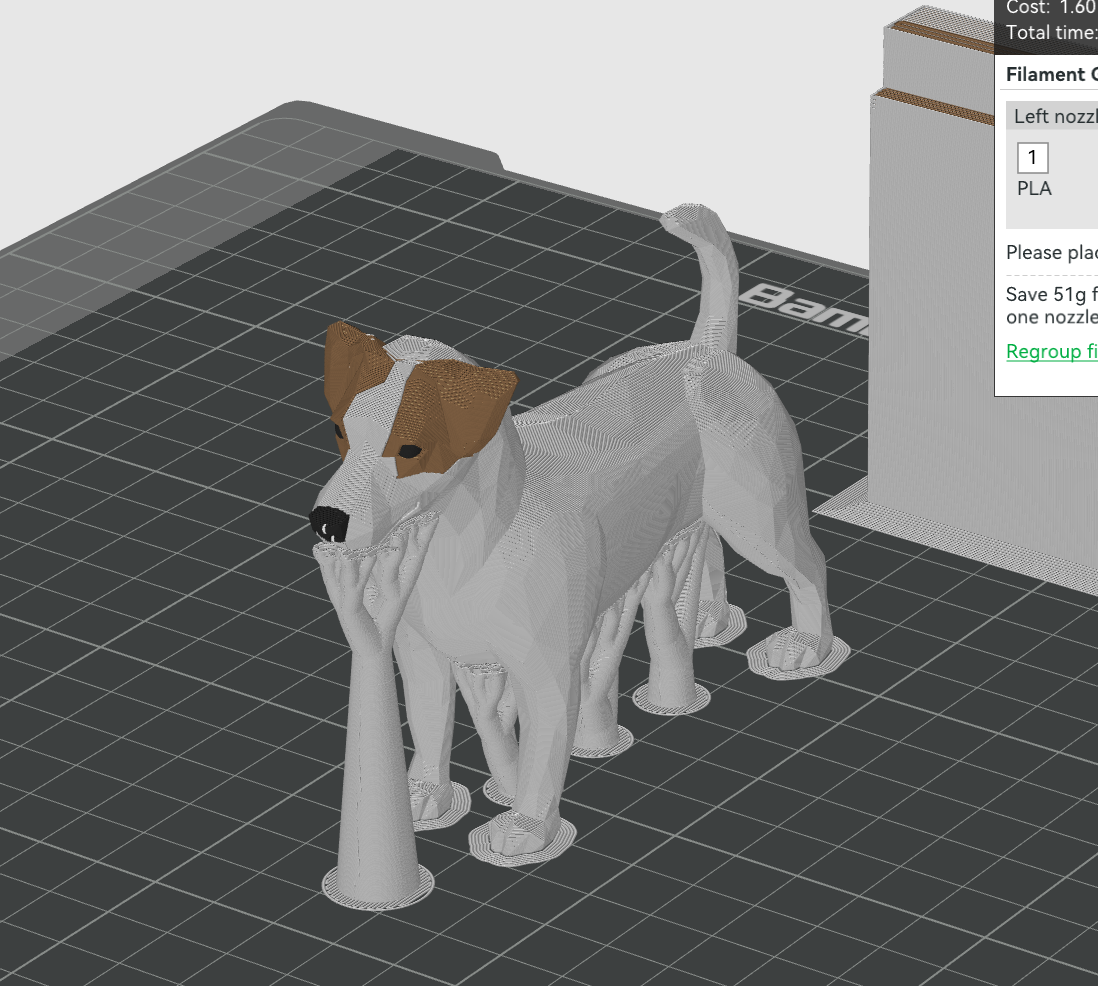
Task: Select the Filament heading in the panel
Action: click(1051, 74)
